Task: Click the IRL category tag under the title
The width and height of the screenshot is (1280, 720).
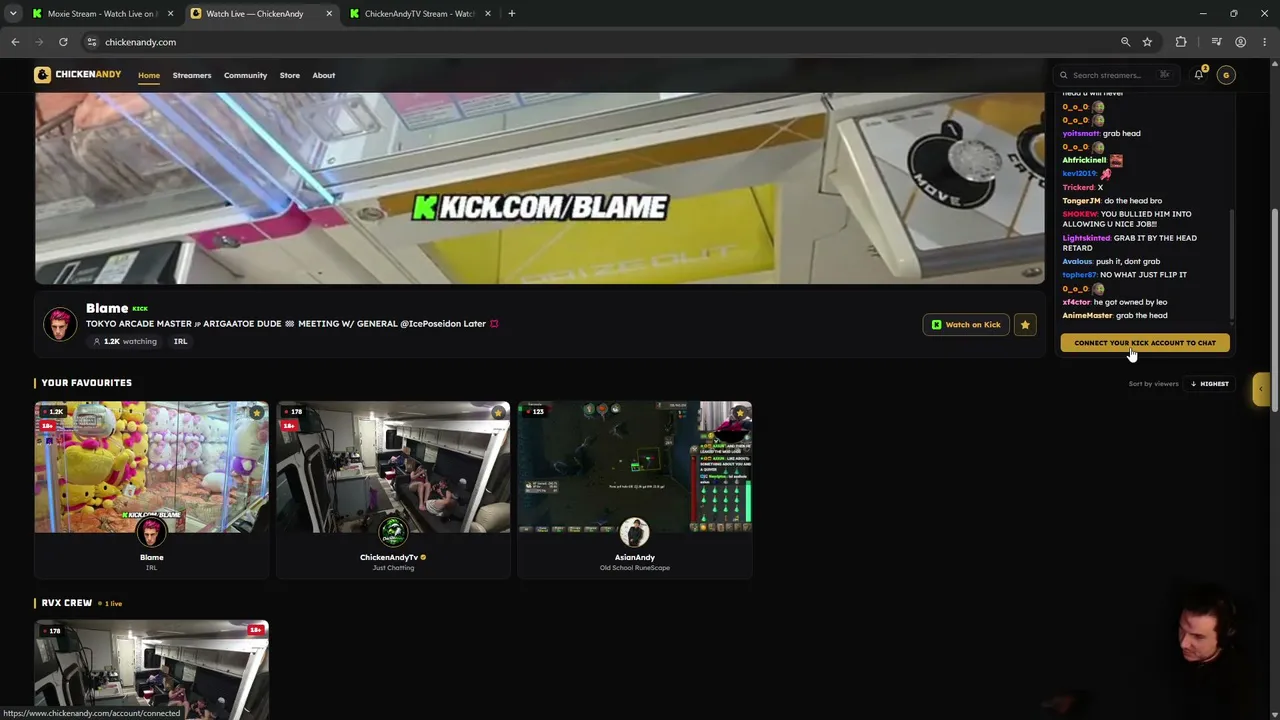Action: click(180, 341)
